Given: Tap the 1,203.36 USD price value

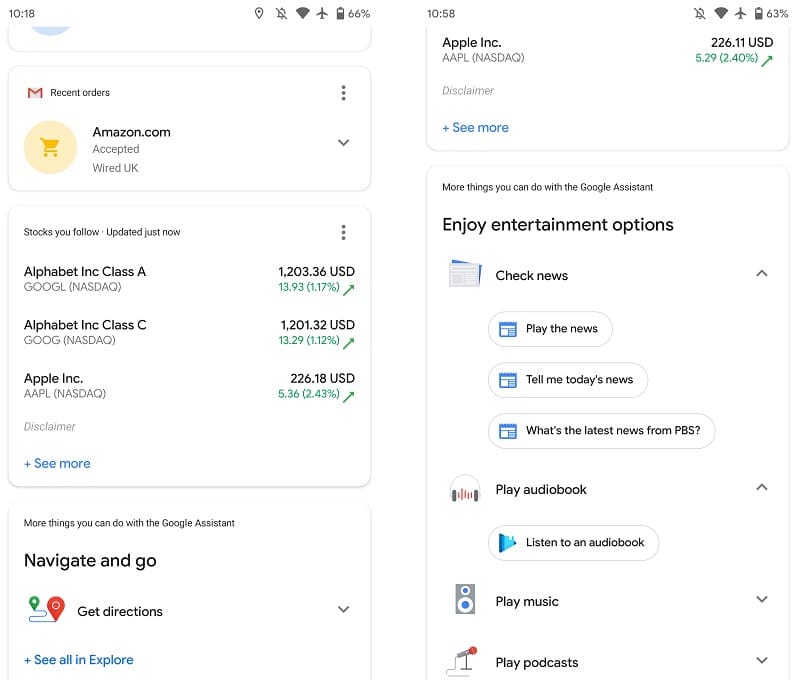Looking at the screenshot, I should click(316, 271).
